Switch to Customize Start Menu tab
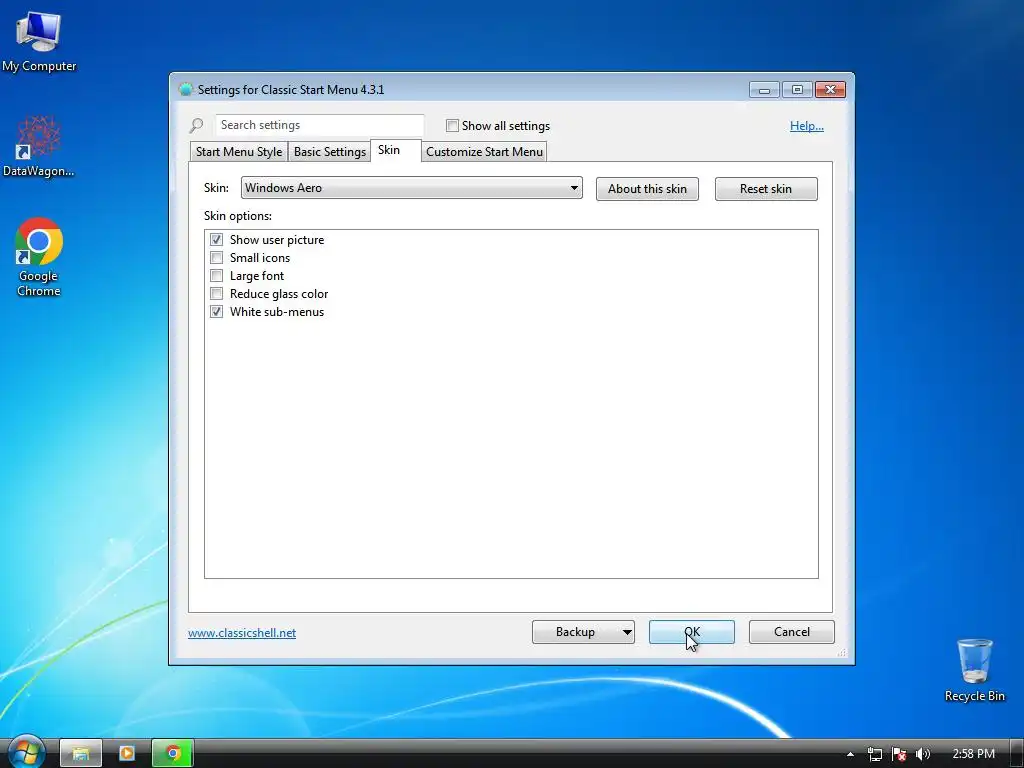The height and width of the screenshot is (768, 1024). pos(484,152)
